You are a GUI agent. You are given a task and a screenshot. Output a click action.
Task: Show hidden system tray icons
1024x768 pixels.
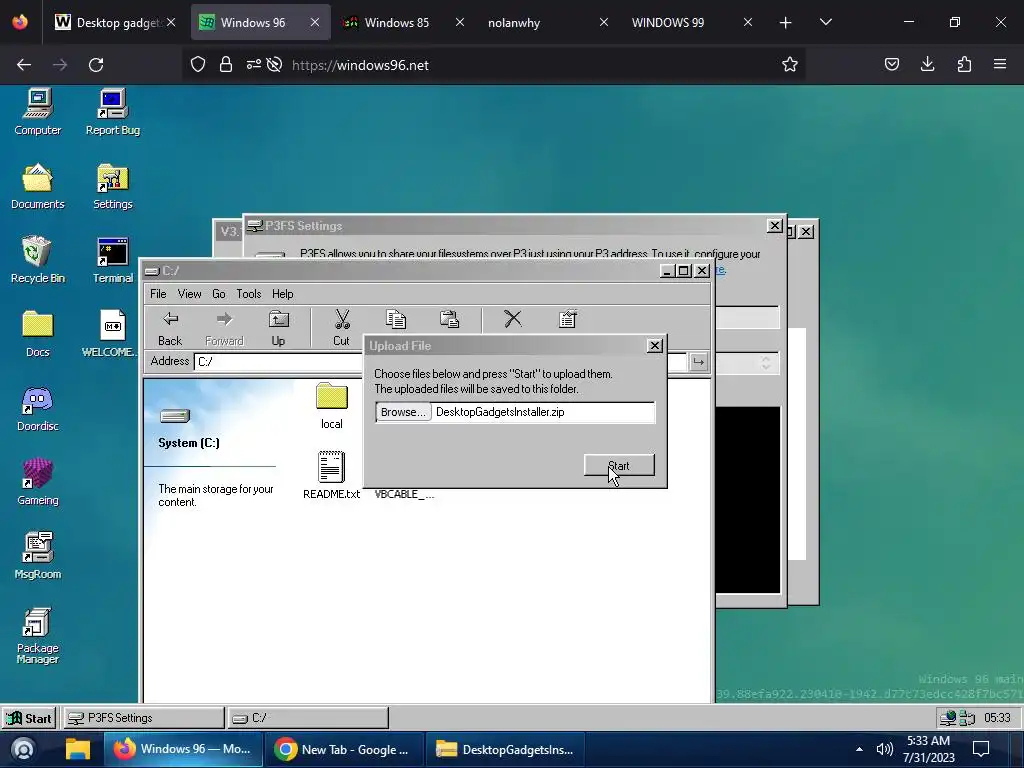click(x=859, y=749)
